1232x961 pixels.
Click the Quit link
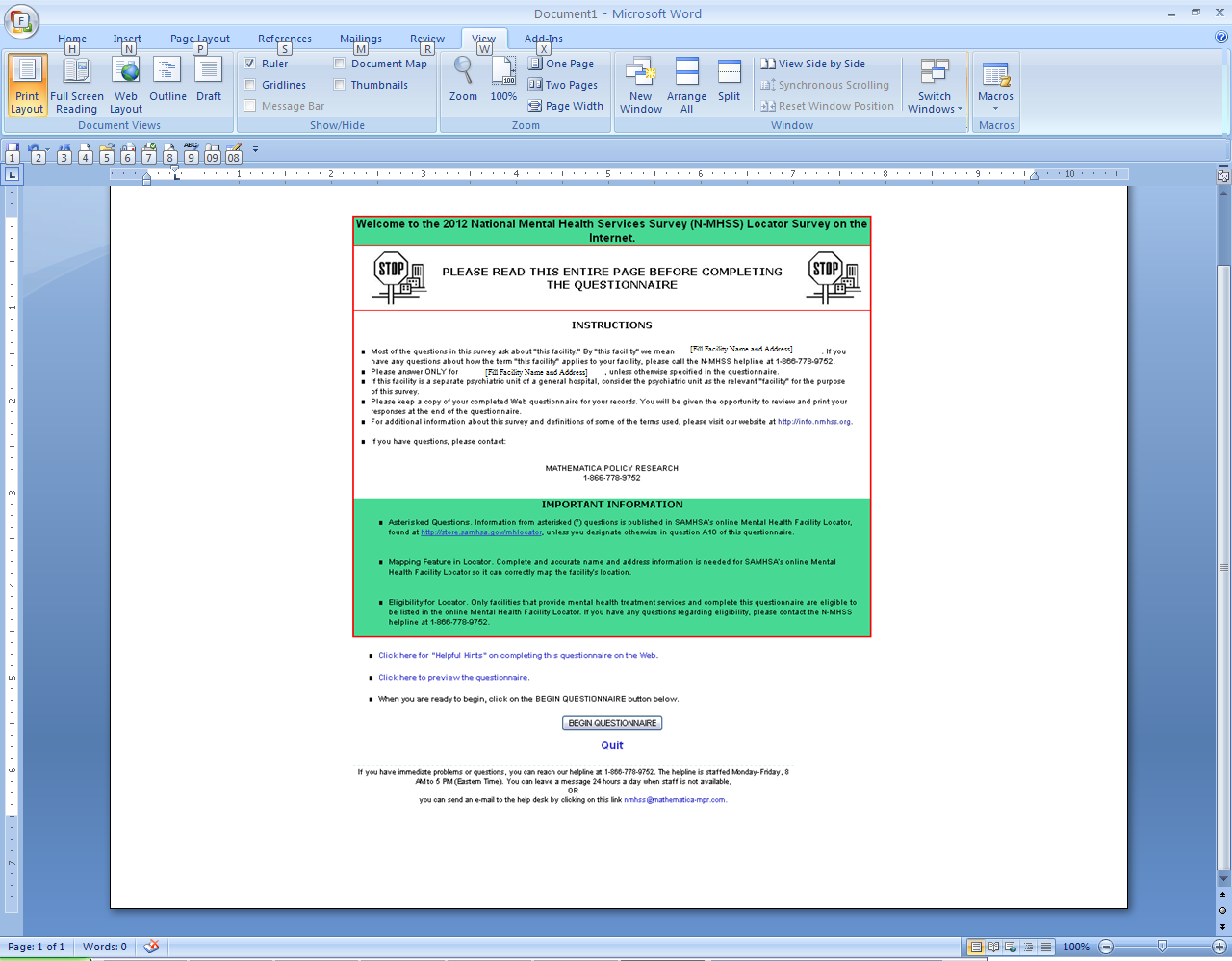click(612, 745)
